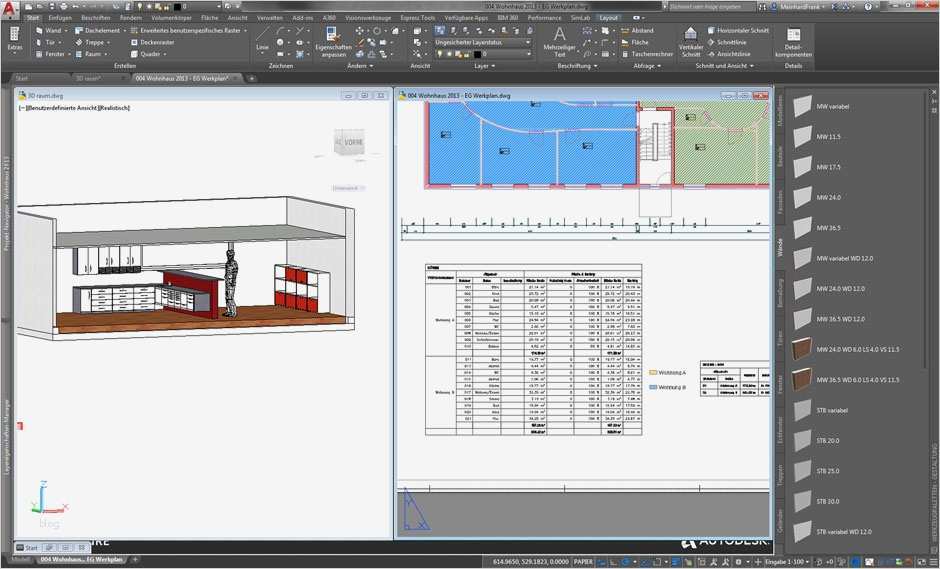Screen dimensions: 940x569
Task: Switch to the Einfügen ribbon tab
Action: [x=60, y=18]
